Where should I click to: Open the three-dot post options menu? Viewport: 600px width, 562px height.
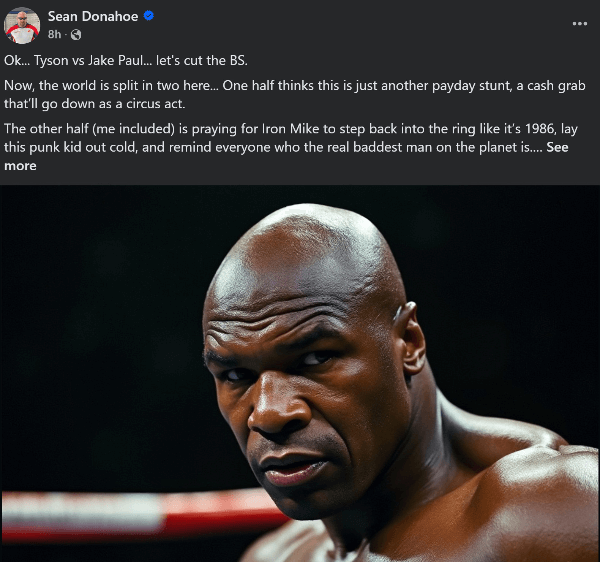click(x=579, y=23)
